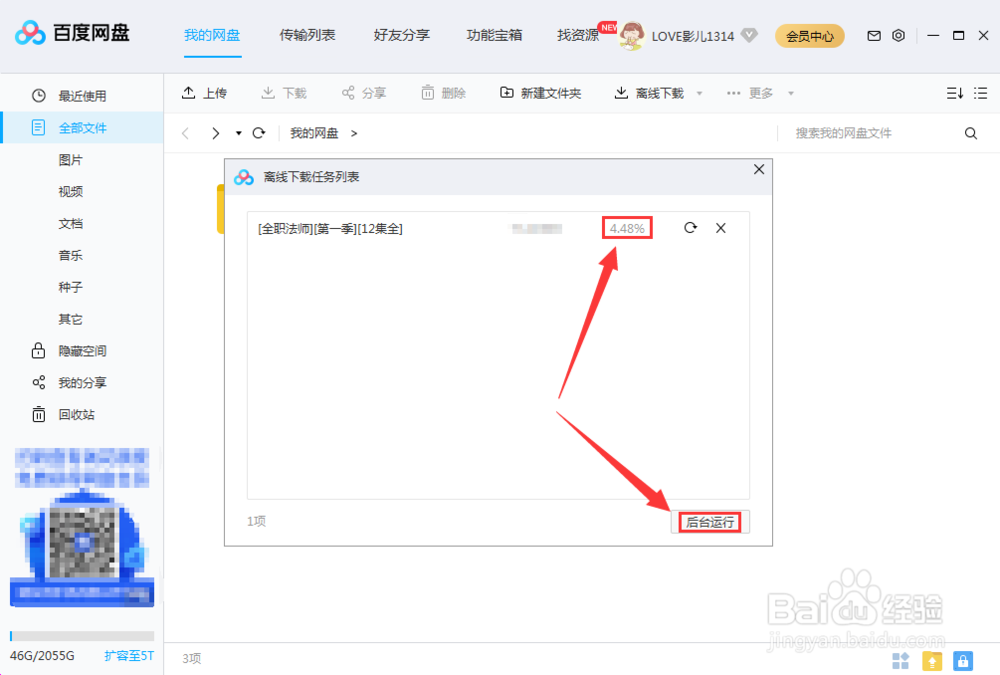Click Offline Download (离线下载) button
This screenshot has width=1000, height=675.
coord(649,93)
